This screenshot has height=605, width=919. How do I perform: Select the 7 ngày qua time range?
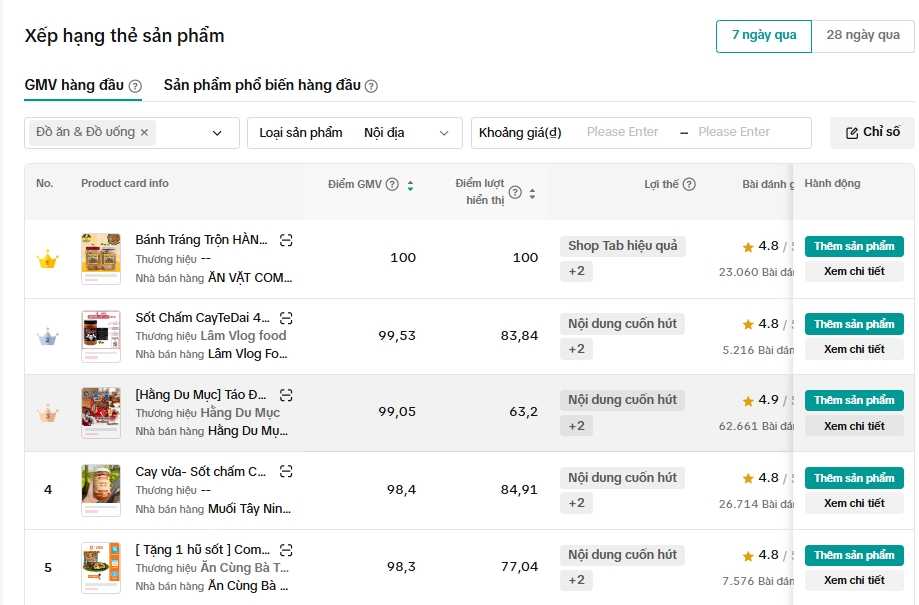coord(764,35)
